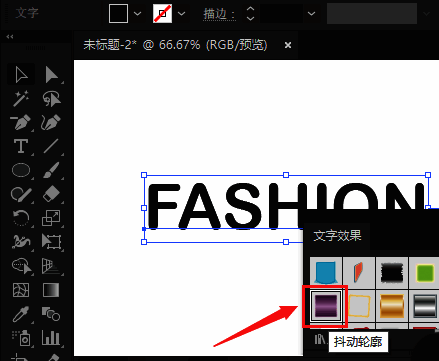Select the Shaper tool
439x361 pixels.
coord(21,194)
